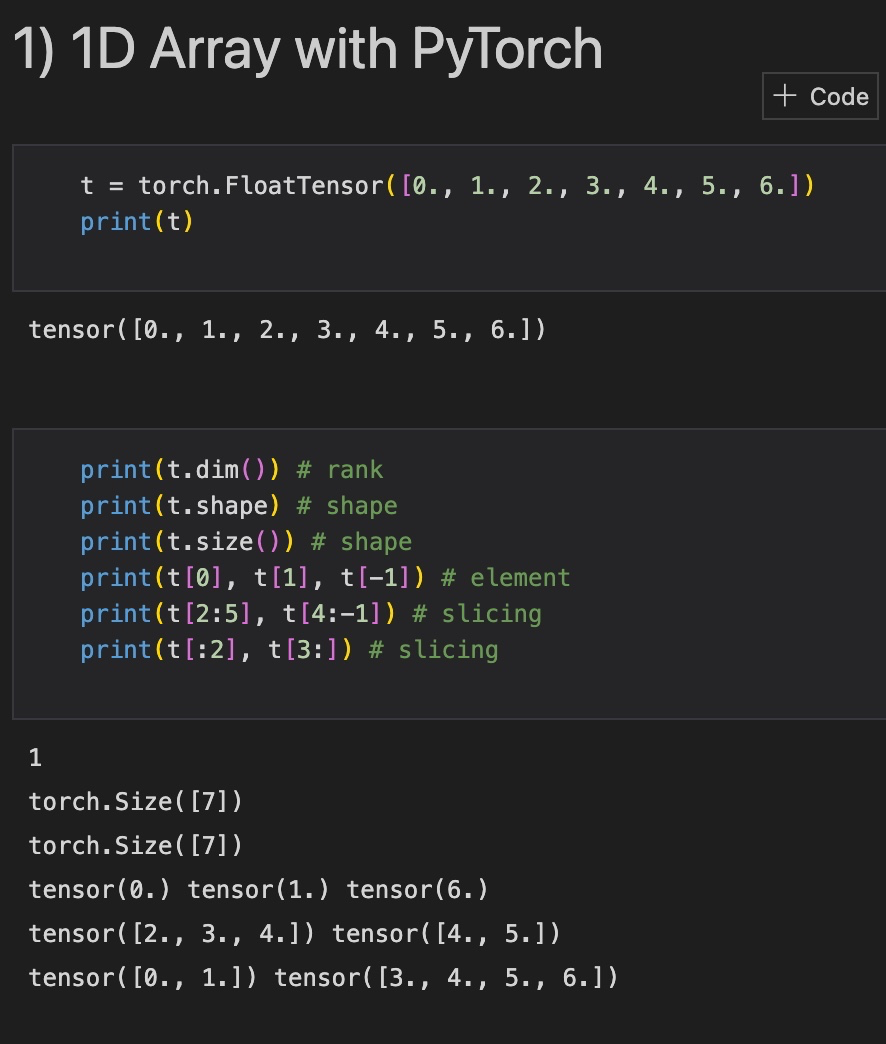This screenshot has height=1044, width=886.
Task: Click the heading '1) 1D Array with PyTorch'
Action: (308, 49)
